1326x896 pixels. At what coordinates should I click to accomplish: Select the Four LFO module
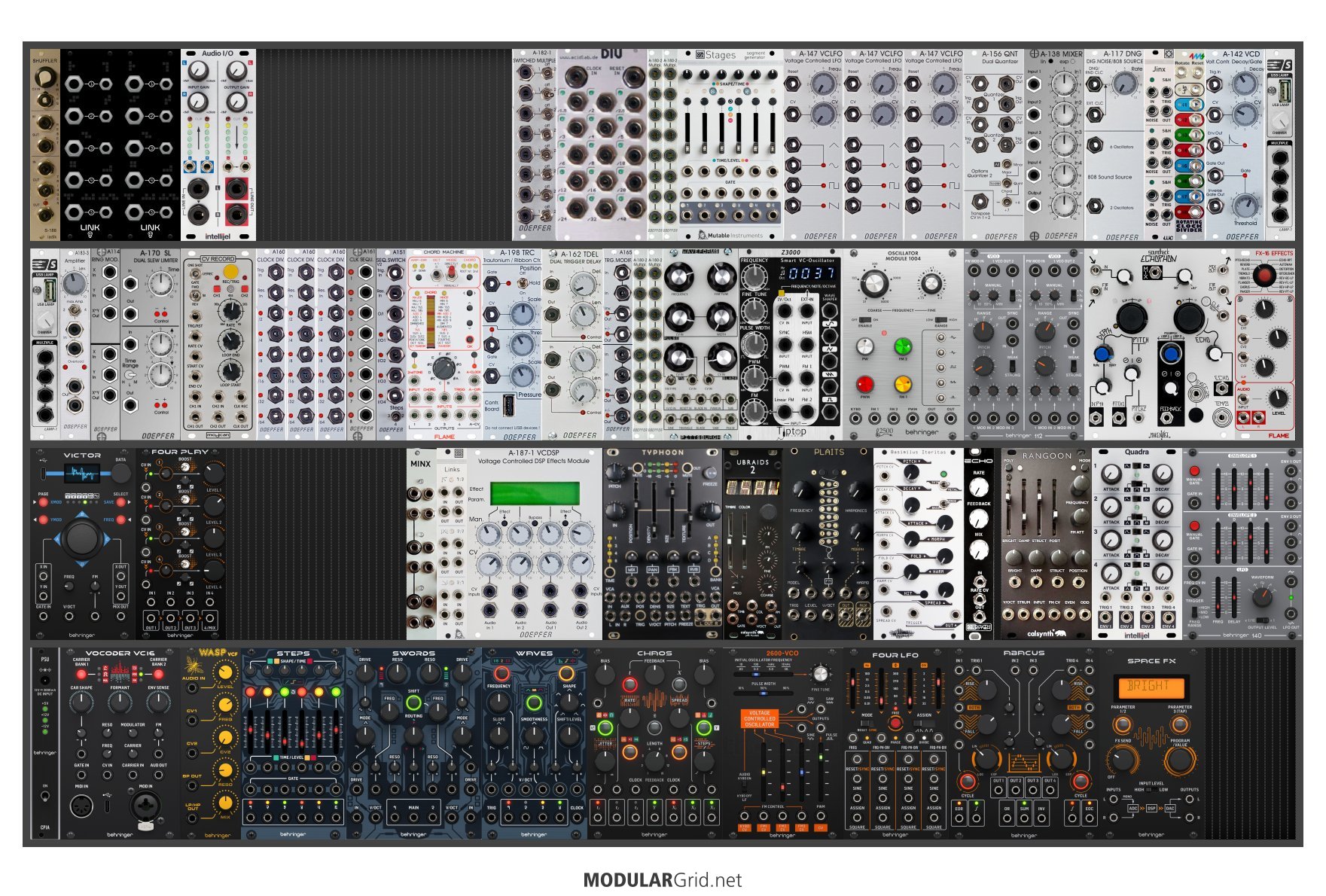pyautogui.click(x=896, y=743)
